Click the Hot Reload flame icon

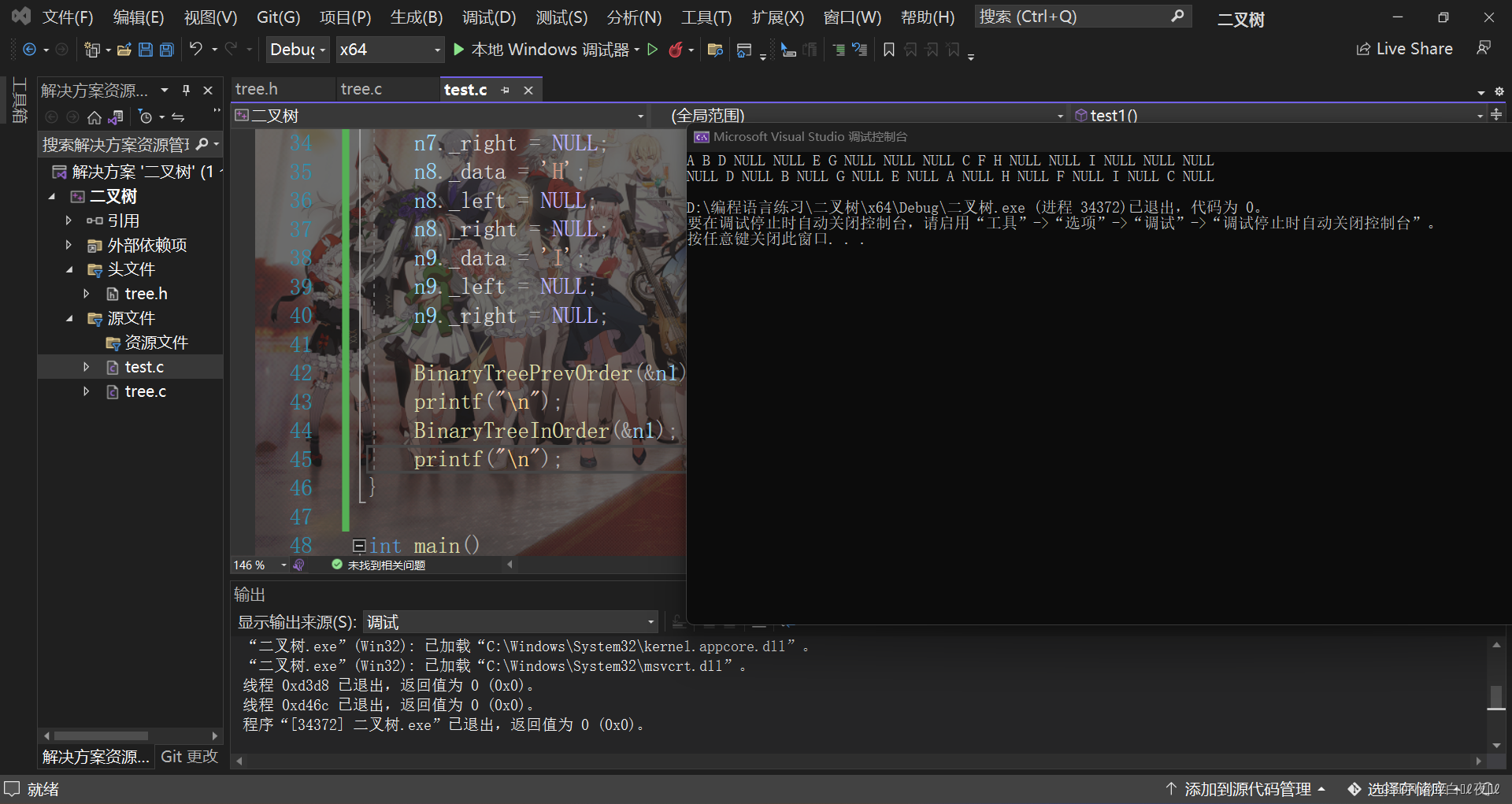tap(676, 50)
